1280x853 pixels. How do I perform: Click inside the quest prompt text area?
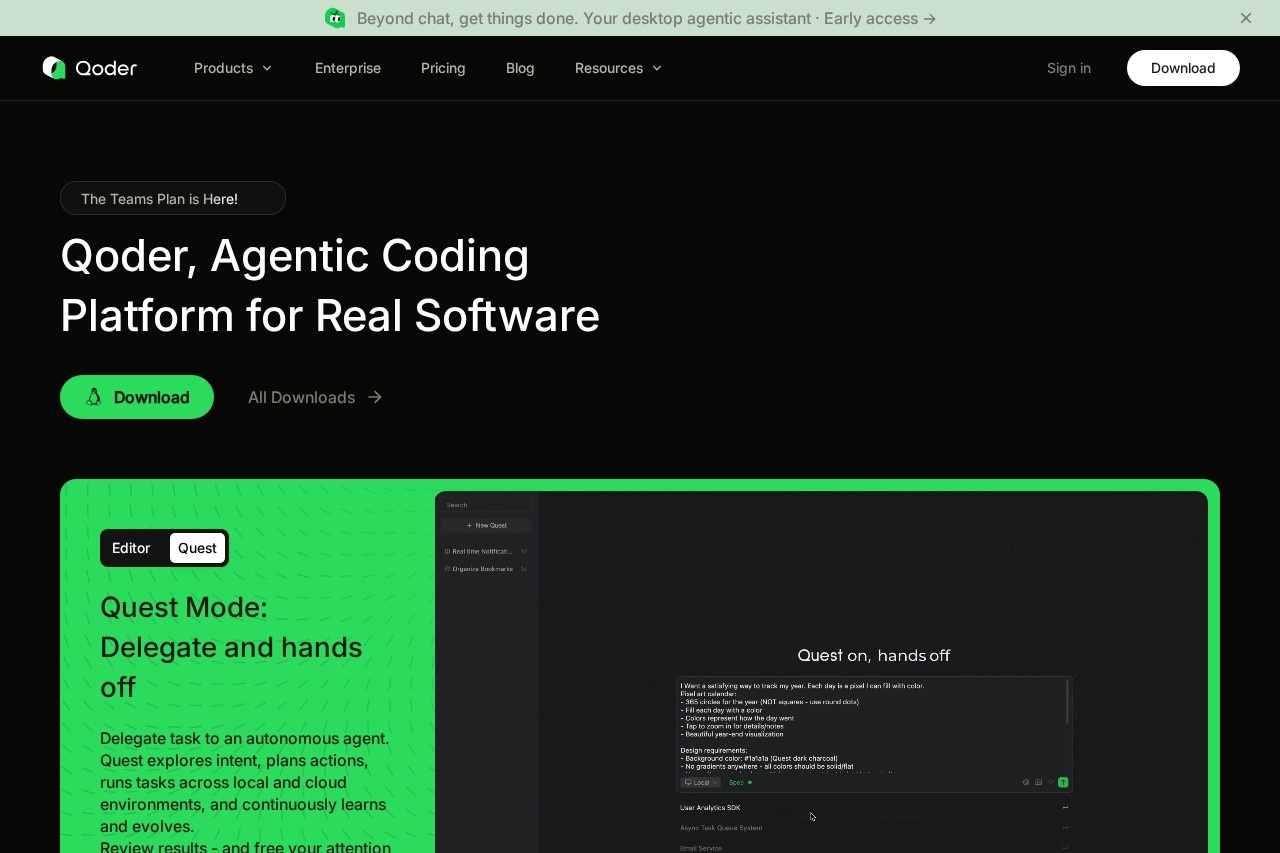coord(870,725)
